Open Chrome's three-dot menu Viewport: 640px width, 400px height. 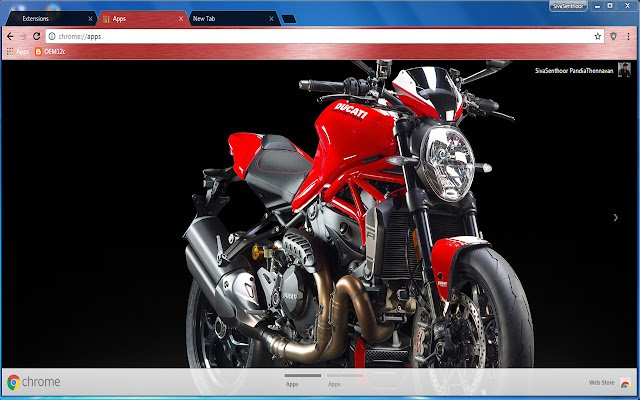(628, 36)
